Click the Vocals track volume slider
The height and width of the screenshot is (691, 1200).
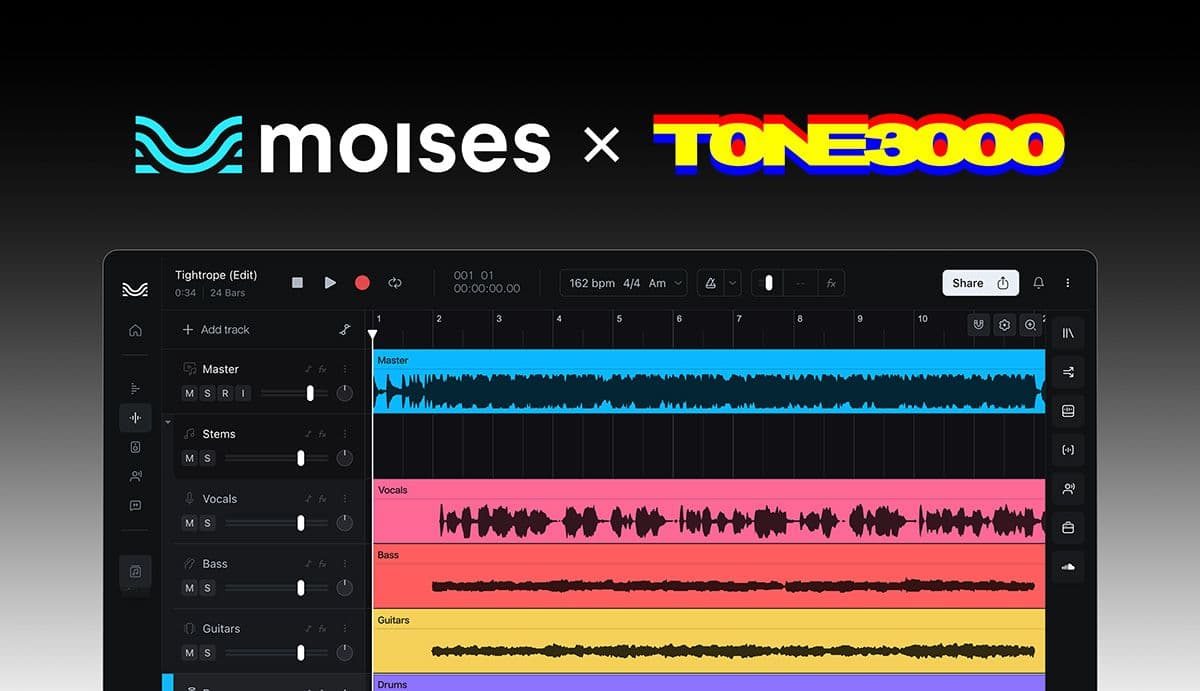click(x=276, y=523)
